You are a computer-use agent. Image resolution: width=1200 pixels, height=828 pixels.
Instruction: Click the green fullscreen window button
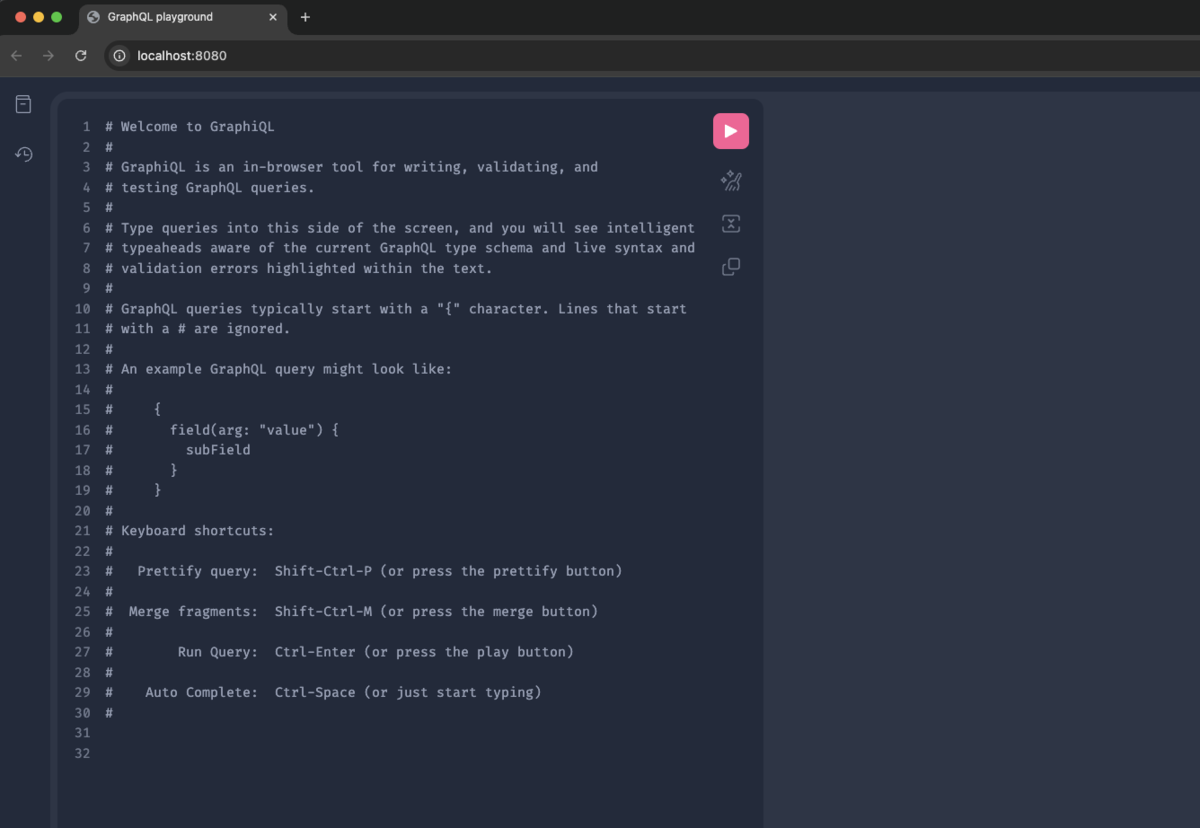[57, 17]
